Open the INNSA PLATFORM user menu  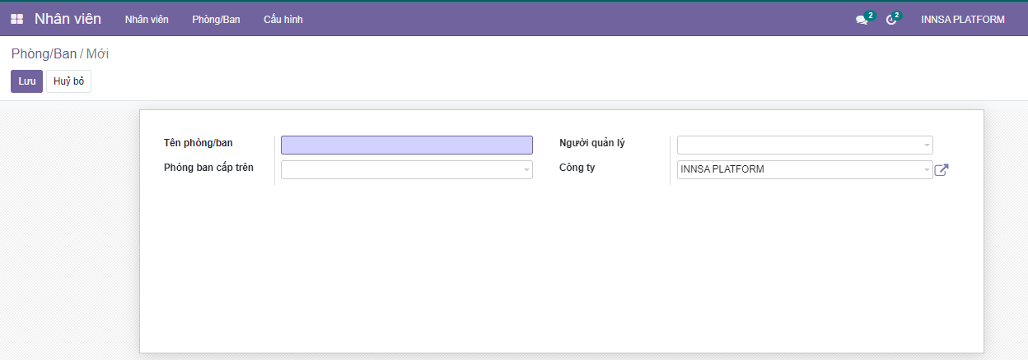click(x=962, y=20)
